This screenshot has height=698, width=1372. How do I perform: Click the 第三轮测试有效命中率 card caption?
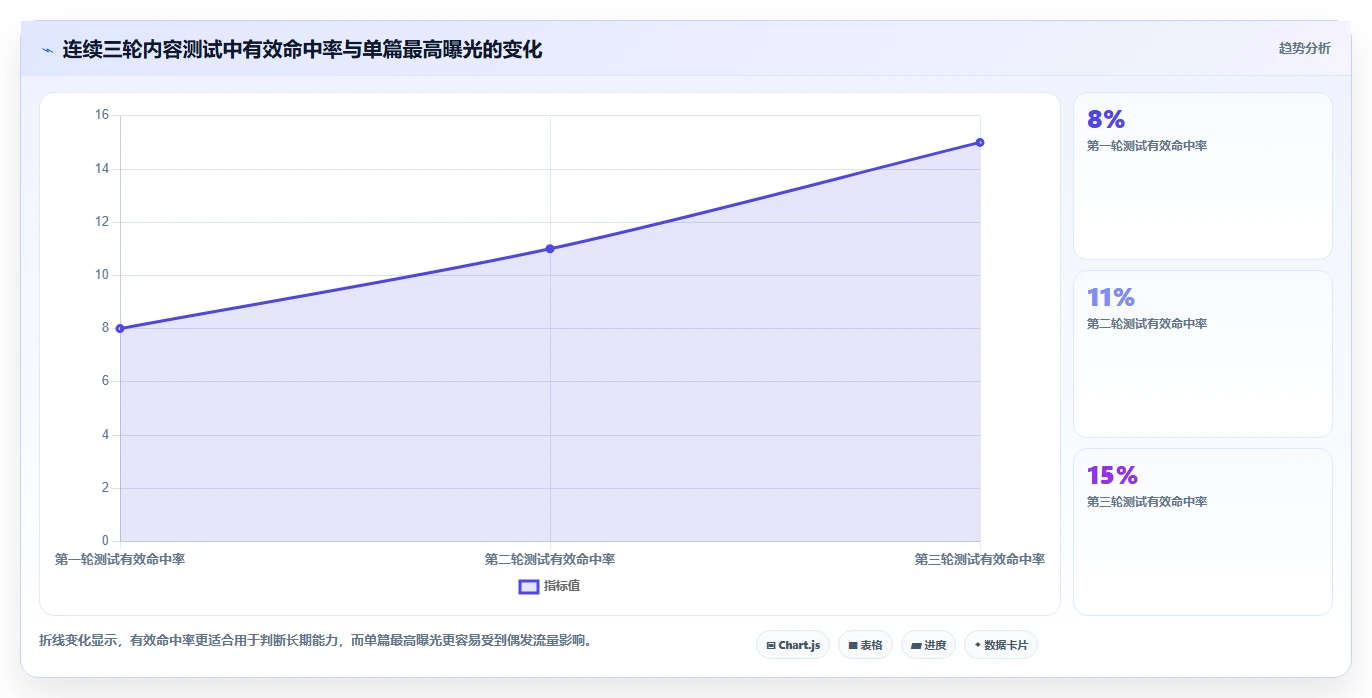pyautogui.click(x=1147, y=502)
